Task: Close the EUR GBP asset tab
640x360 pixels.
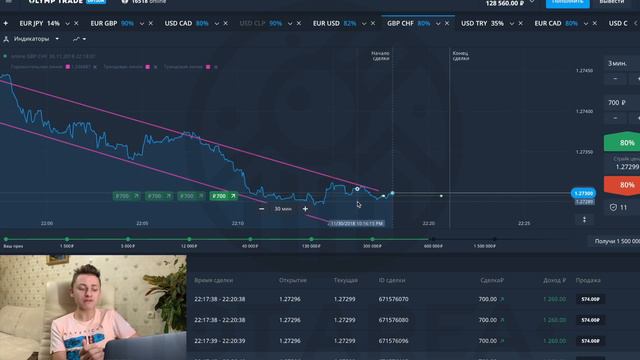Action: click(x=151, y=24)
